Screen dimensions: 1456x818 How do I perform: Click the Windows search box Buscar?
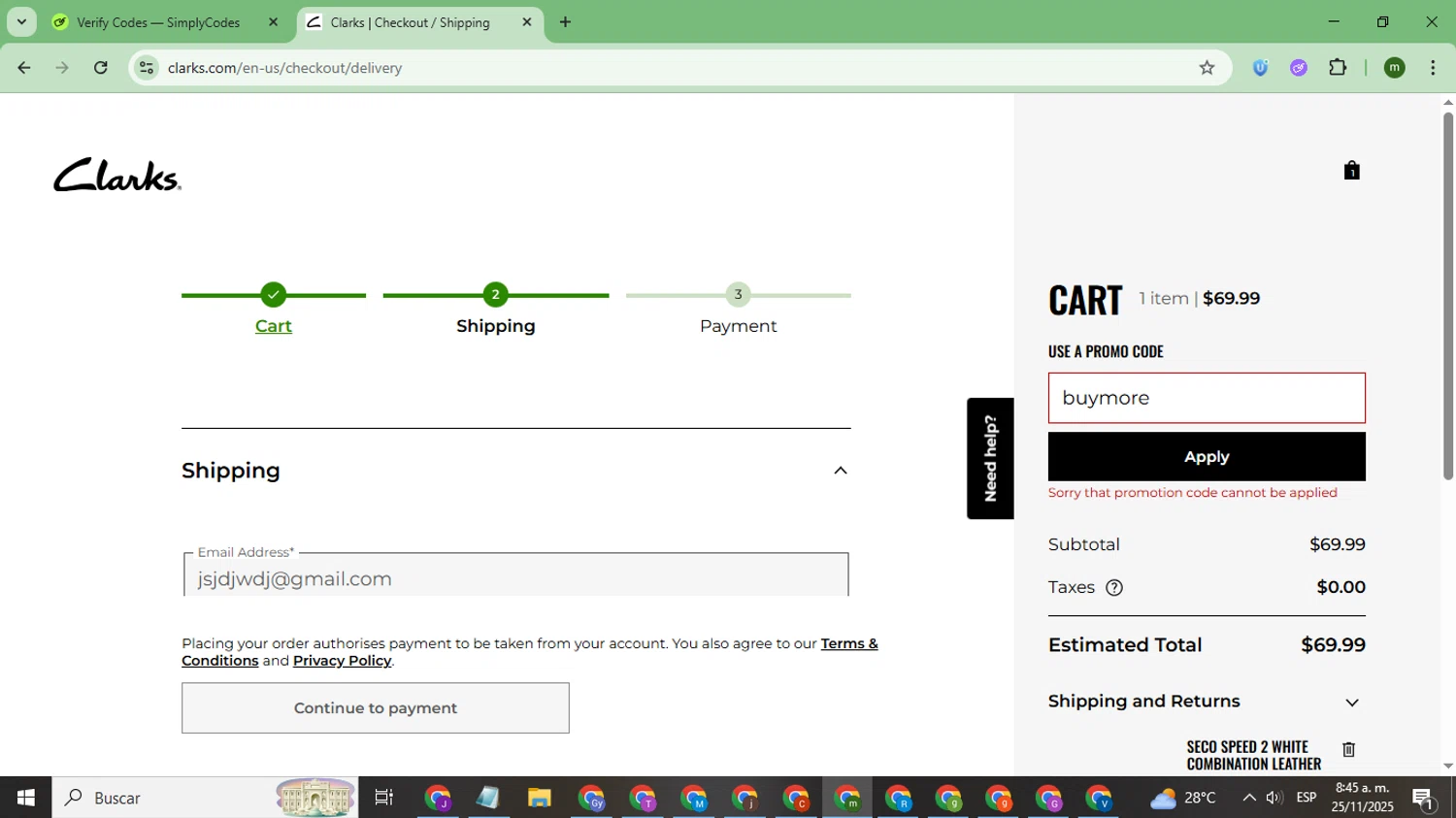pyautogui.click(x=205, y=798)
